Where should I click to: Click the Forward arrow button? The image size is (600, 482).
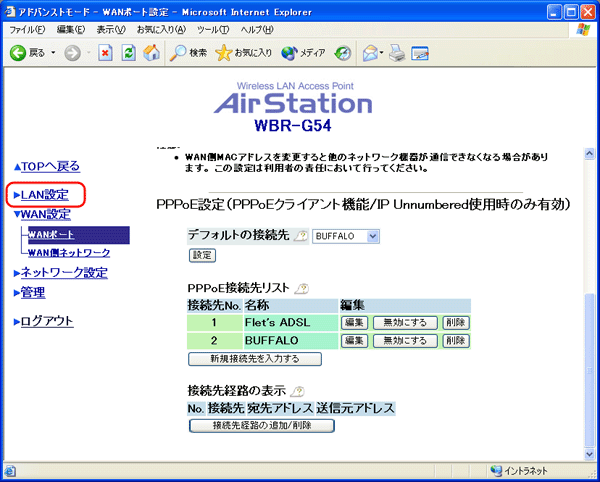pos(73,54)
